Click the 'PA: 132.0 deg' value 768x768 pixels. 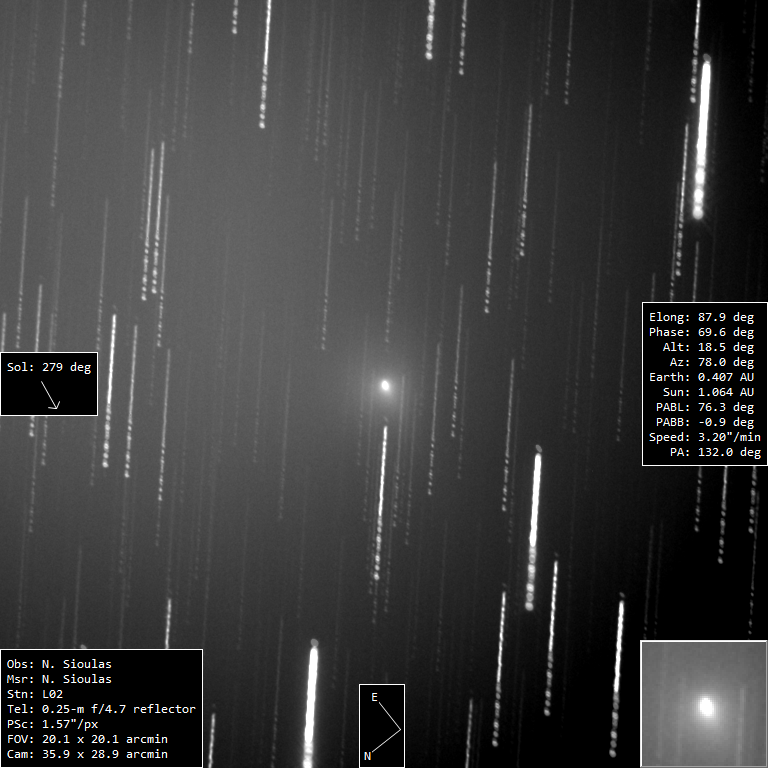[715, 452]
